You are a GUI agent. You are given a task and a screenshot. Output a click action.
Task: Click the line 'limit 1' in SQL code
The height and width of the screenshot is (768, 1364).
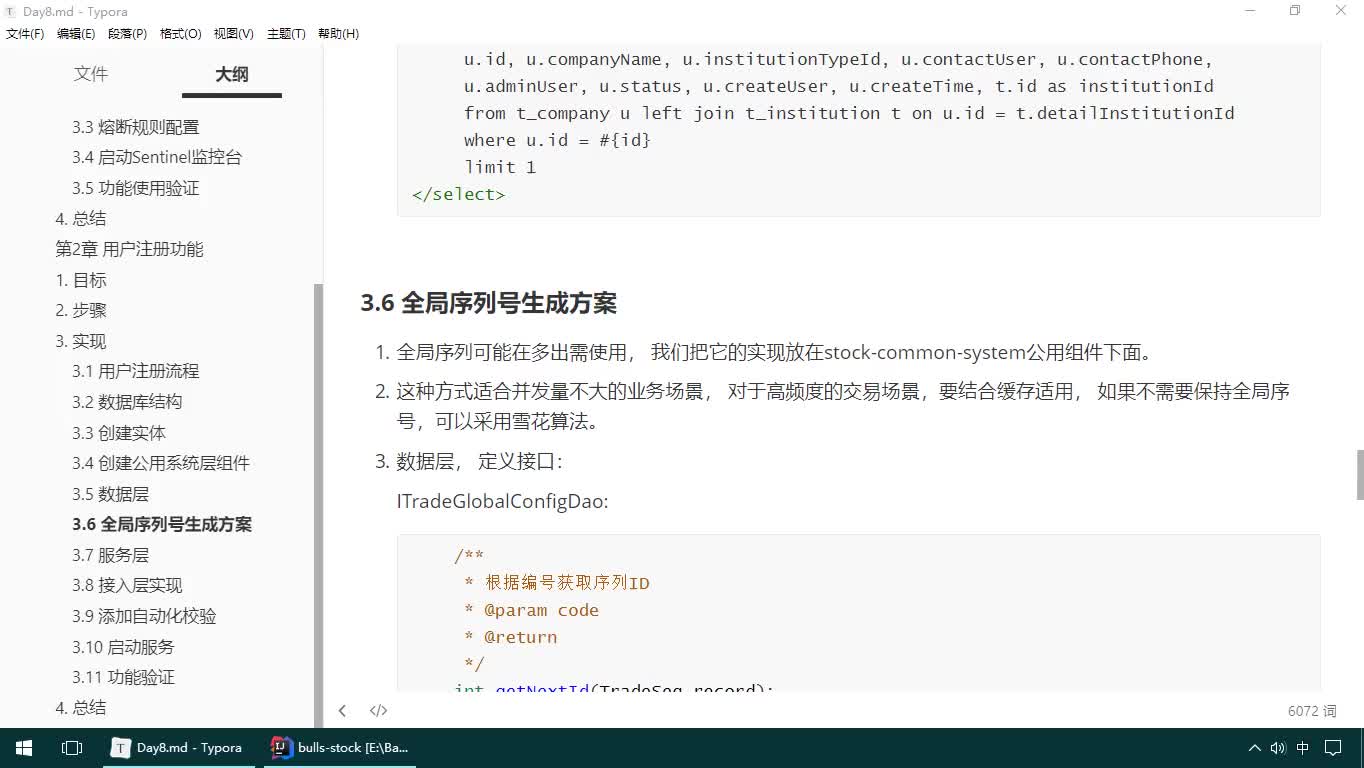pyautogui.click(x=500, y=167)
